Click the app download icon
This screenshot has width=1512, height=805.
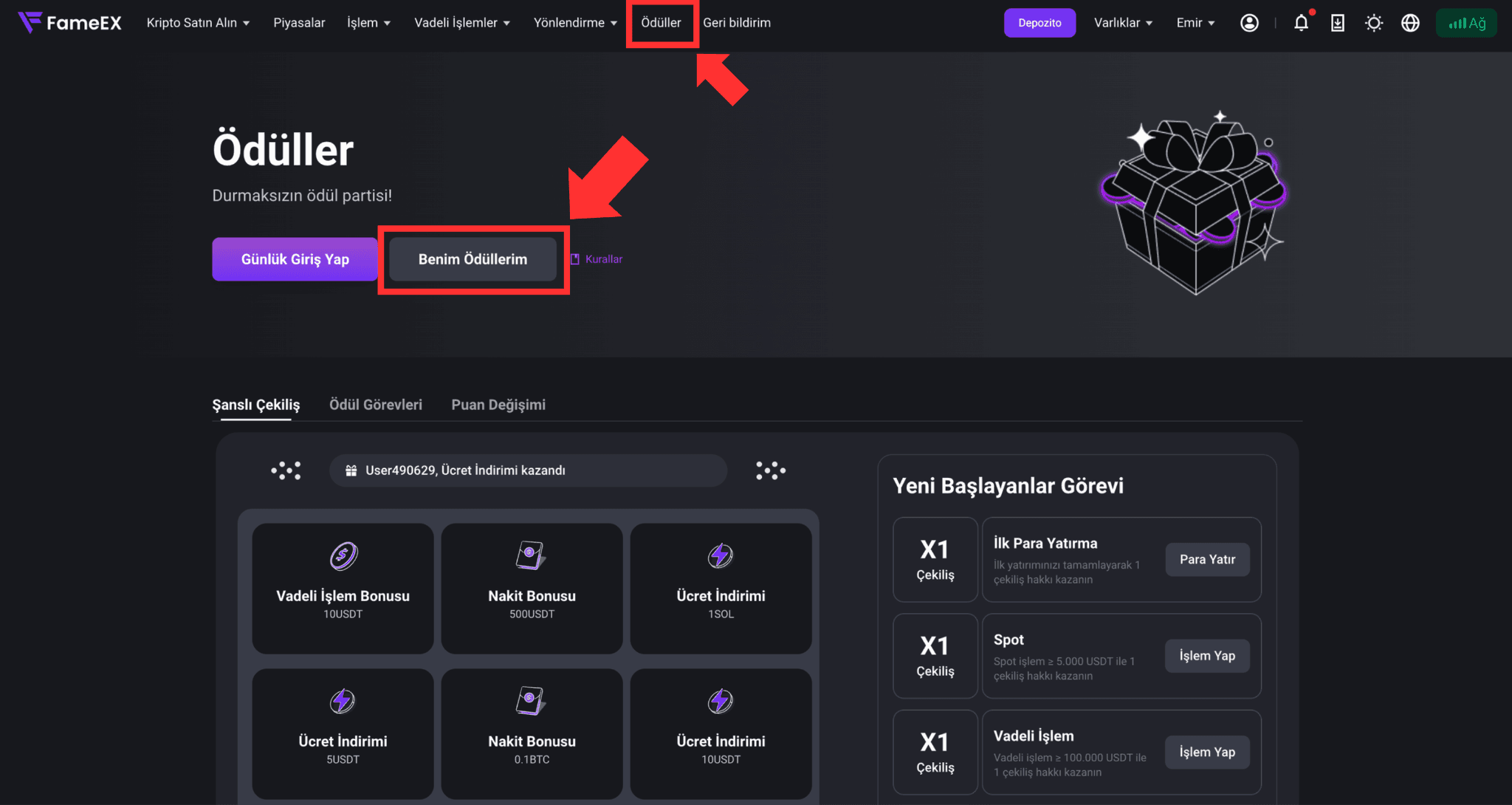(x=1338, y=23)
